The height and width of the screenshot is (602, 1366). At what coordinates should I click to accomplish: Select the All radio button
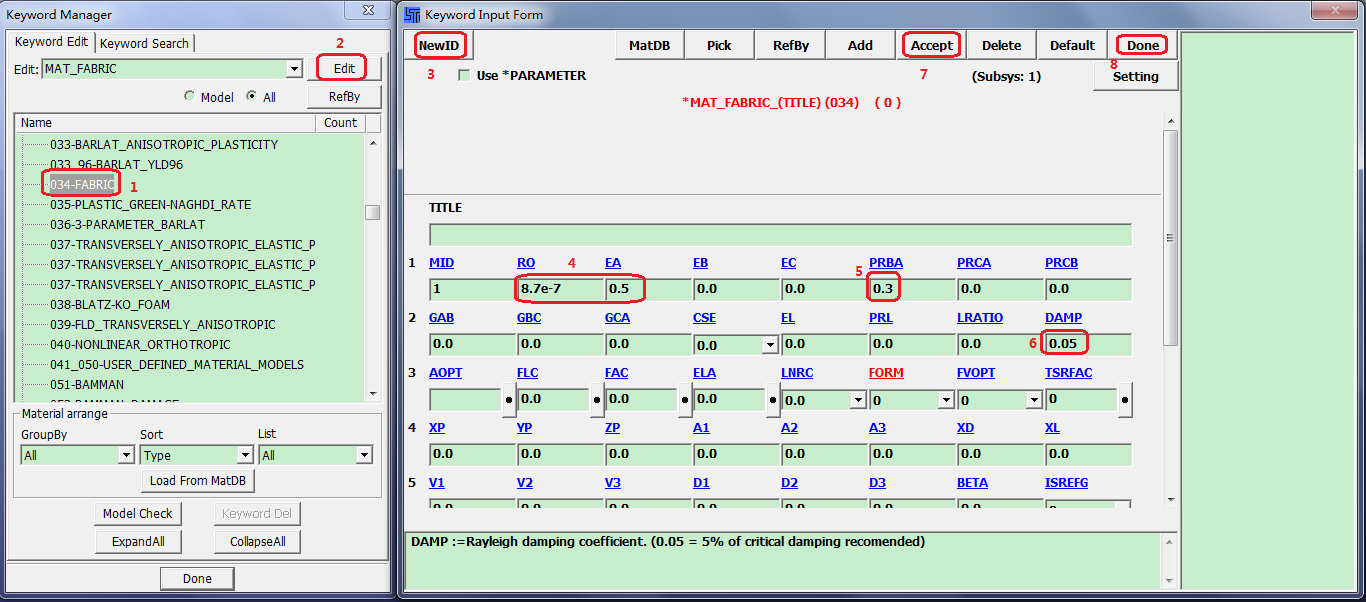coord(251,97)
